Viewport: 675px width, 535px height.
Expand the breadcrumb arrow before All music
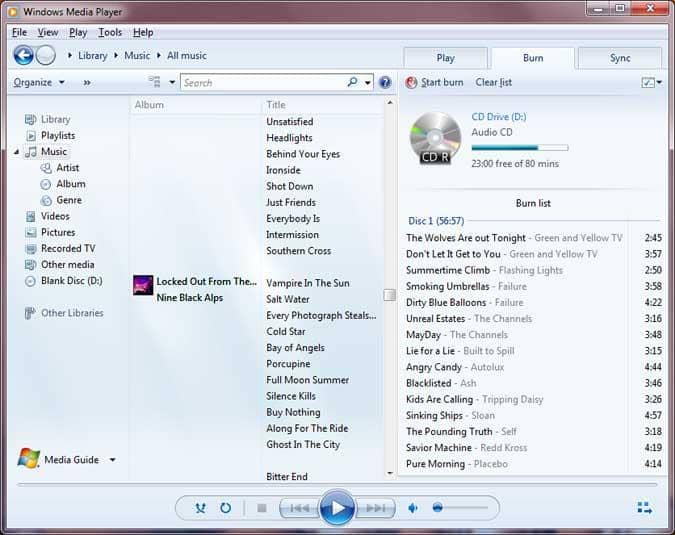click(159, 56)
